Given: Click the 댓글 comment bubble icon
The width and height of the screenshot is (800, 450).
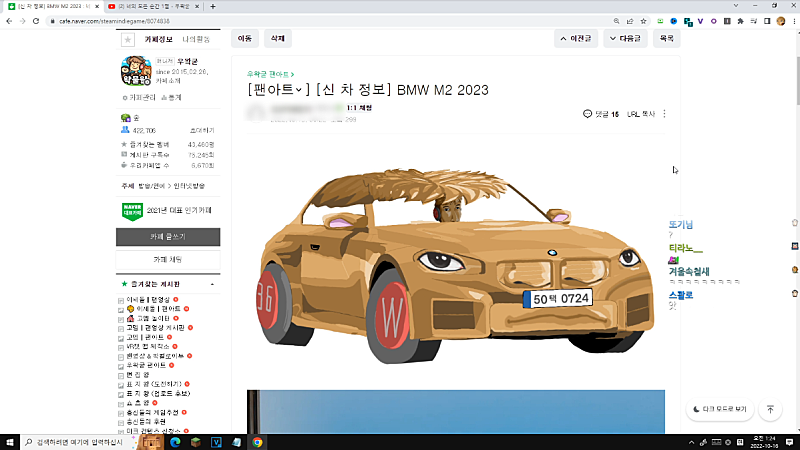Looking at the screenshot, I should (x=587, y=114).
